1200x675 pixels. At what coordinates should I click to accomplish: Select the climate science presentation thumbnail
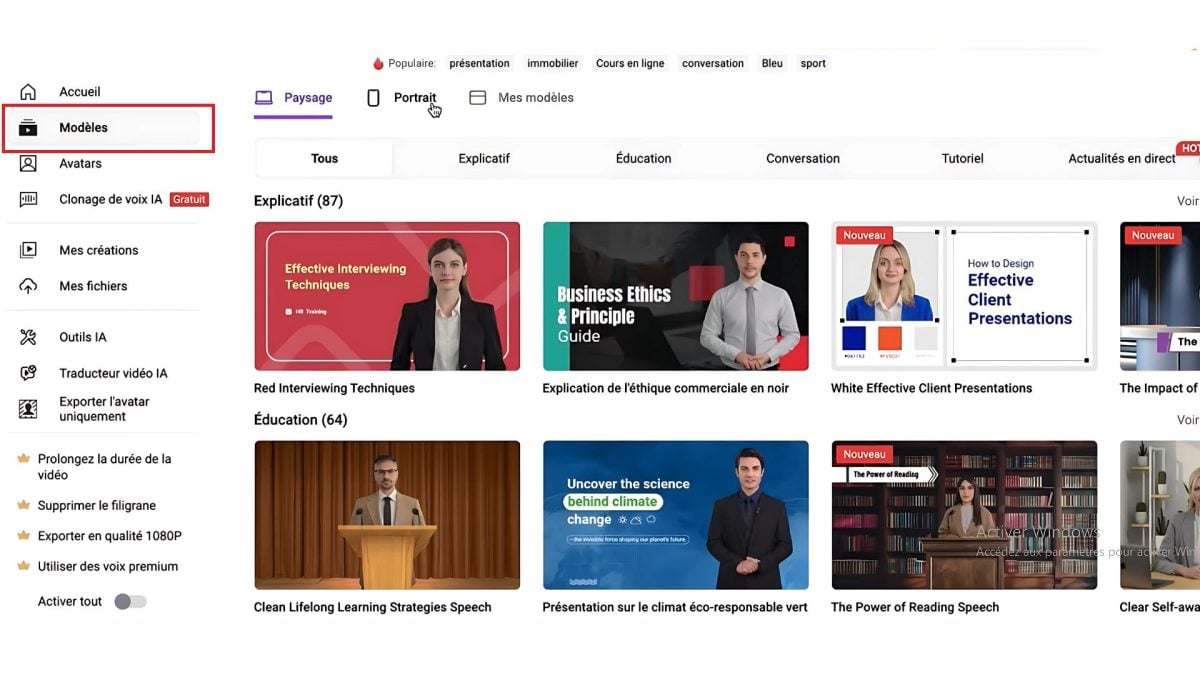(675, 515)
